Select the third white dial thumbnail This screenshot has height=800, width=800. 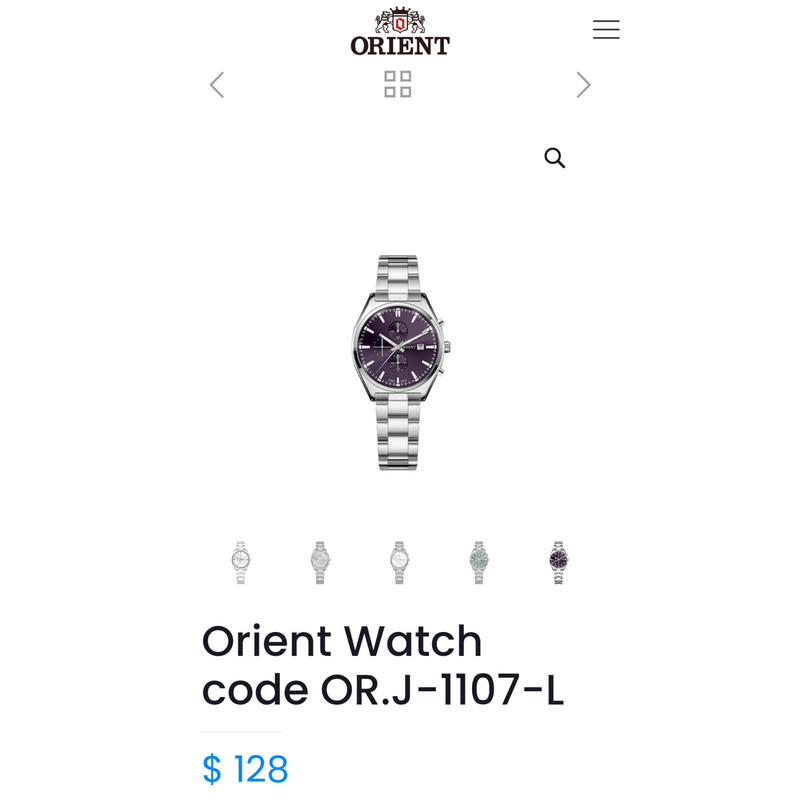[399, 562]
